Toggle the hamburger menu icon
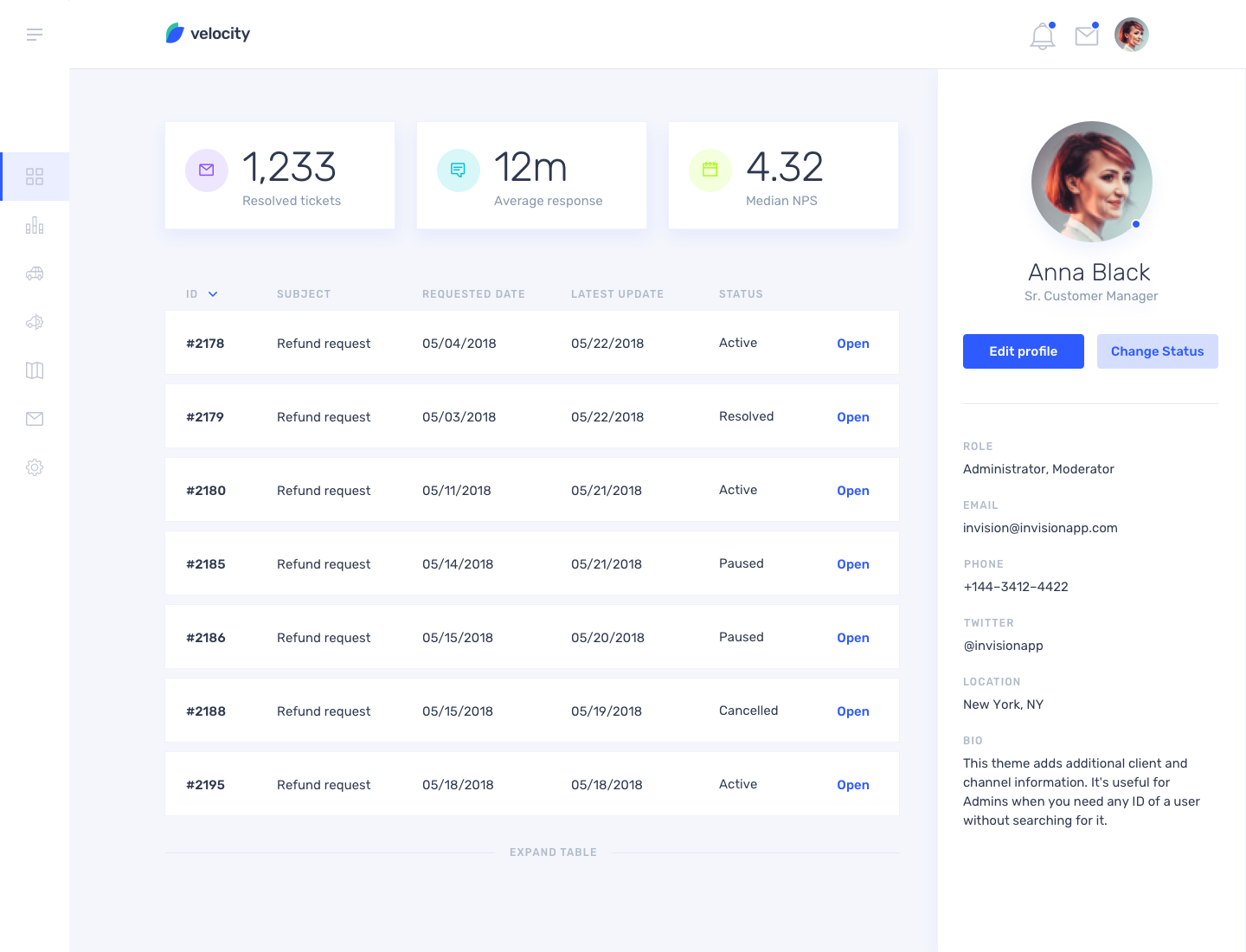Viewport: 1246px width, 952px height. click(35, 35)
